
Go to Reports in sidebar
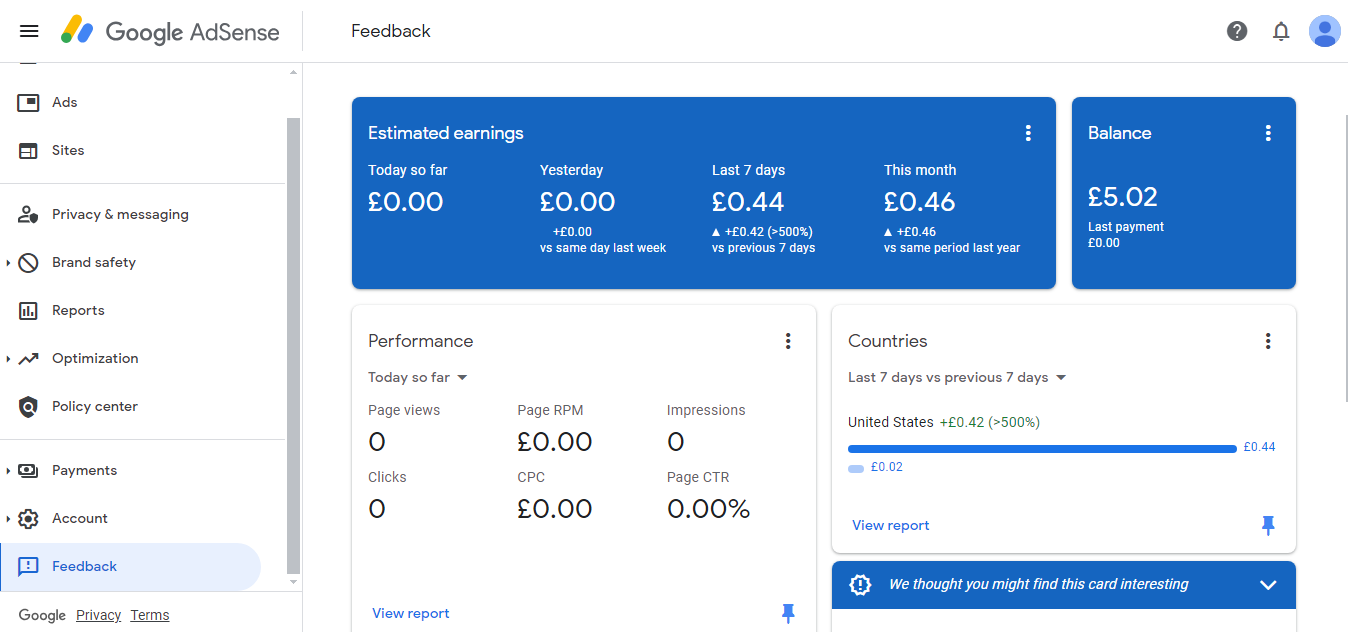point(78,310)
